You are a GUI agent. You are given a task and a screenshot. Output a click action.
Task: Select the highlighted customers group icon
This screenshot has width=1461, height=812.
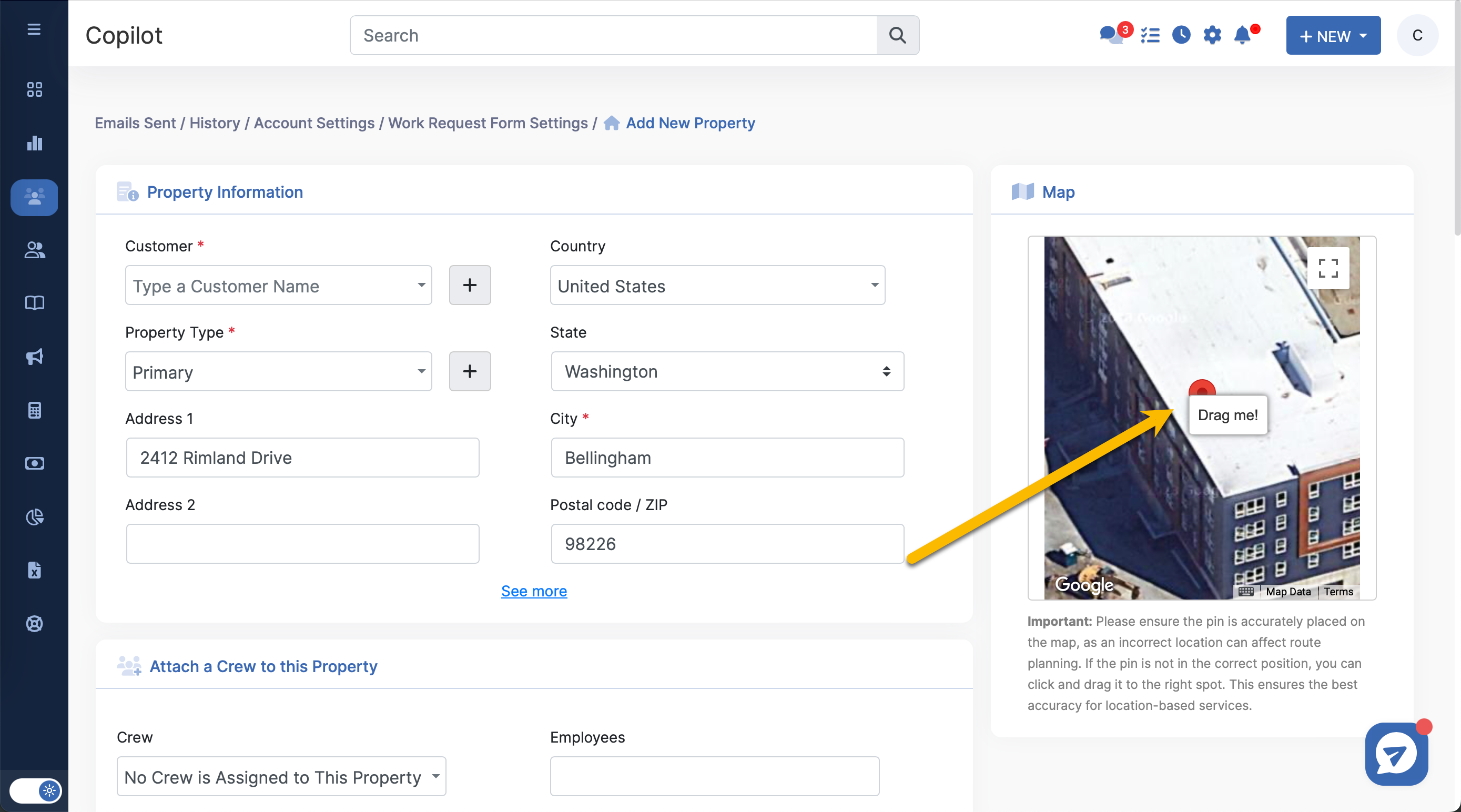(x=35, y=197)
